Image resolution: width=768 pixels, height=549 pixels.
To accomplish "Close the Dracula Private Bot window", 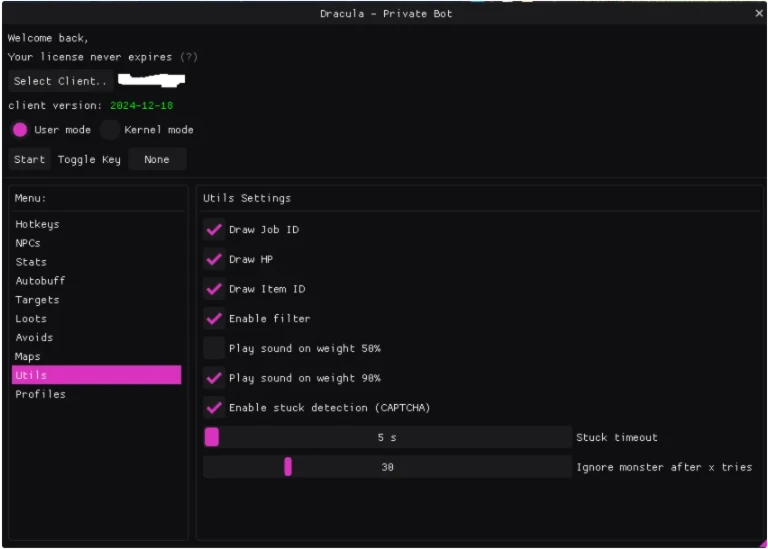I will (x=758, y=13).
